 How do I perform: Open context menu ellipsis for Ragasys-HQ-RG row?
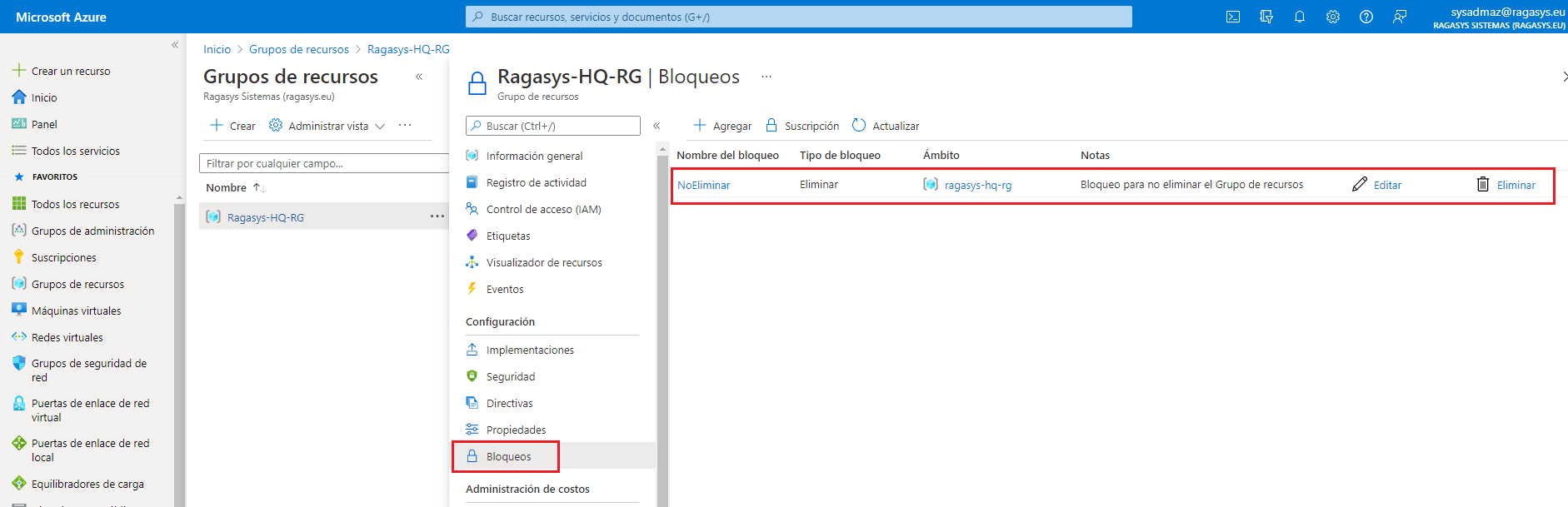pos(437,216)
